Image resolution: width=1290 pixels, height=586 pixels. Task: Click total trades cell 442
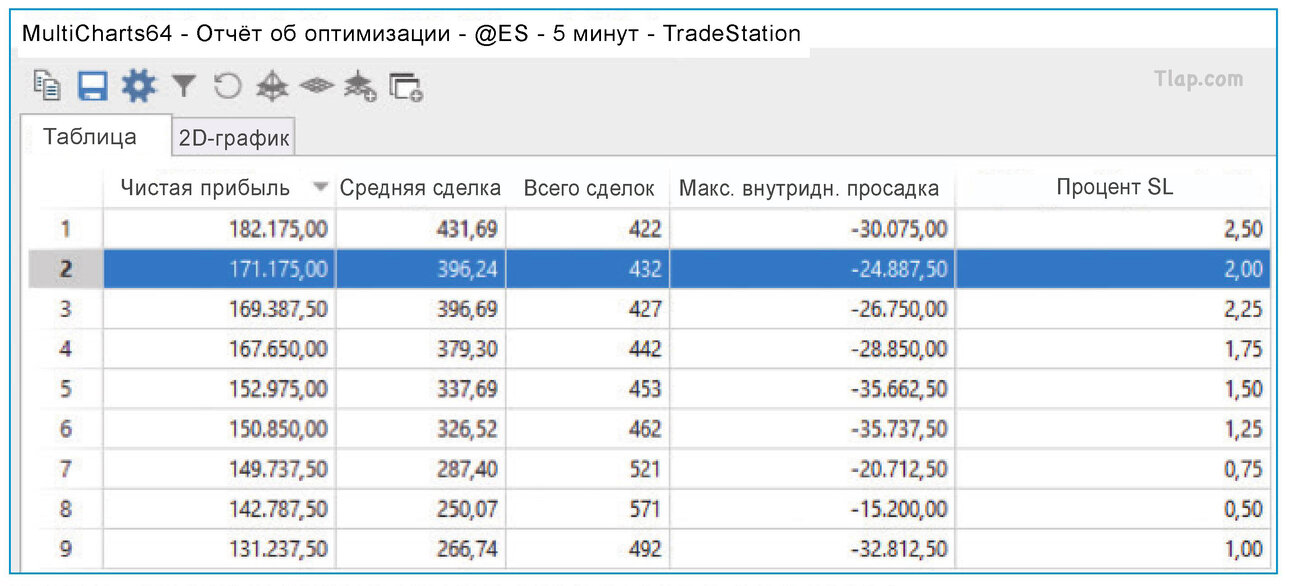588,349
